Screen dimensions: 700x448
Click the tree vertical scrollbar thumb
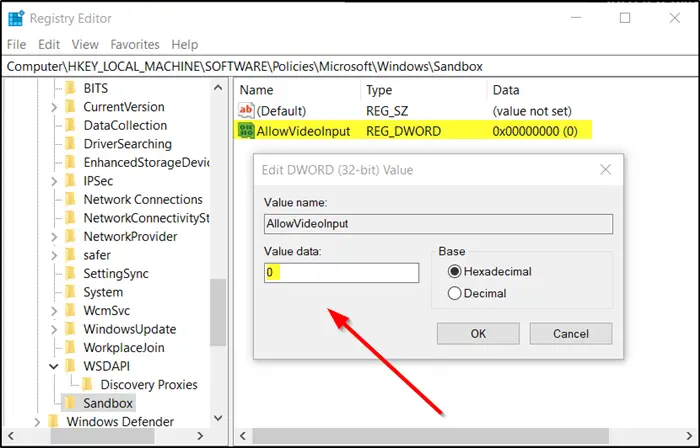[x=218, y=312]
